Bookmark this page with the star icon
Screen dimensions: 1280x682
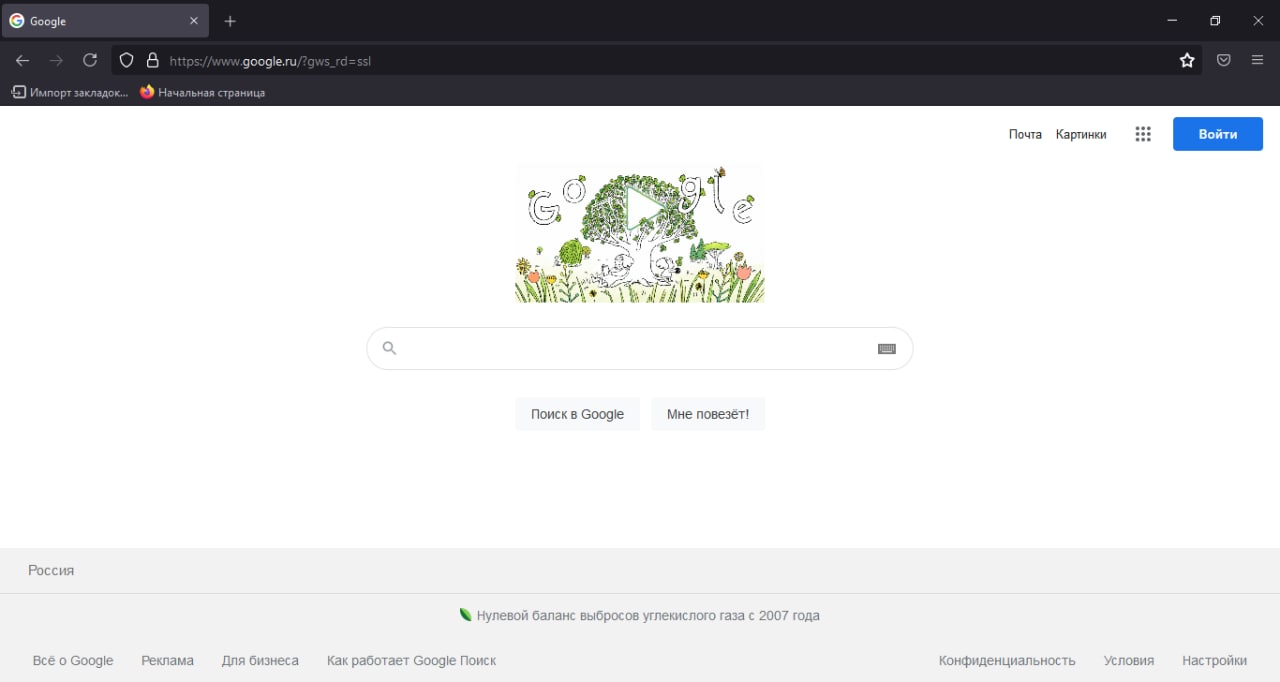[x=1187, y=60]
